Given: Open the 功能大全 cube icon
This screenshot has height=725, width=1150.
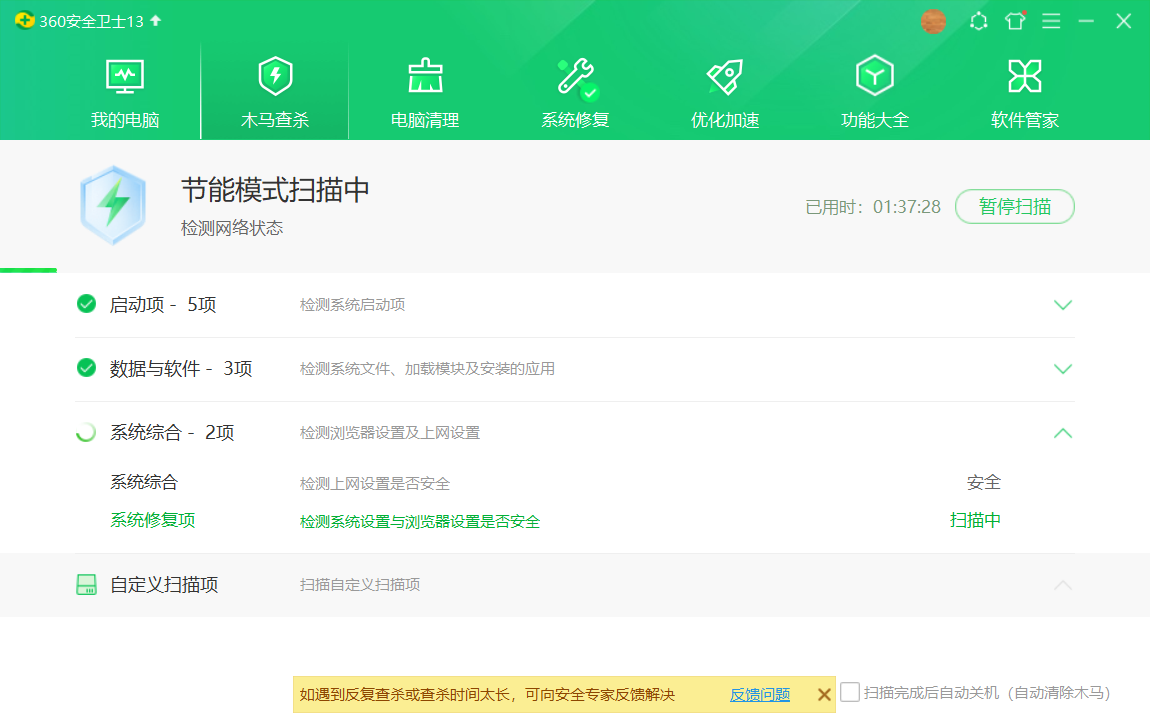Looking at the screenshot, I should pyautogui.click(x=874, y=76).
